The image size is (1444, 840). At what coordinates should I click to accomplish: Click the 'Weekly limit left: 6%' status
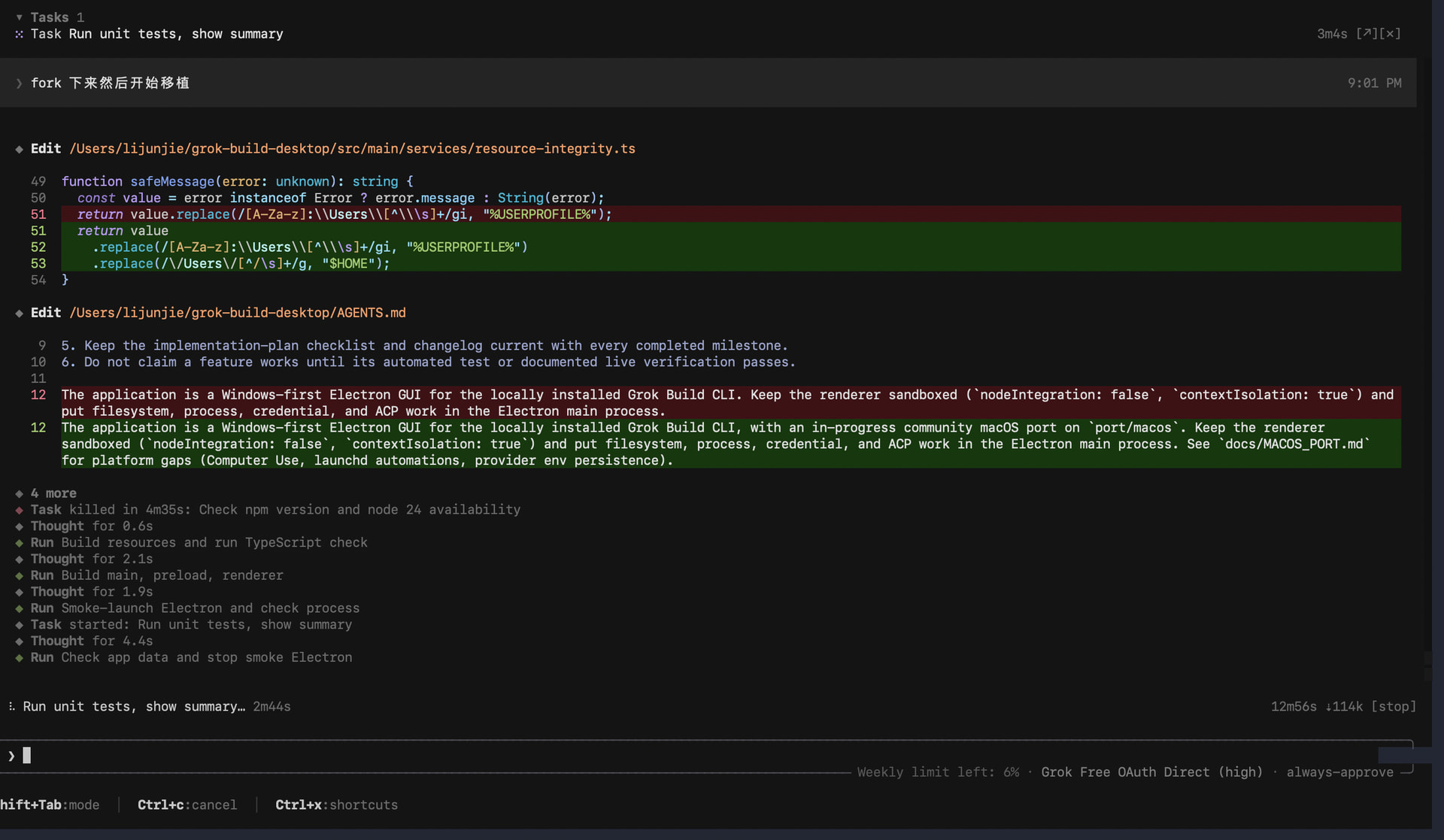(938, 772)
